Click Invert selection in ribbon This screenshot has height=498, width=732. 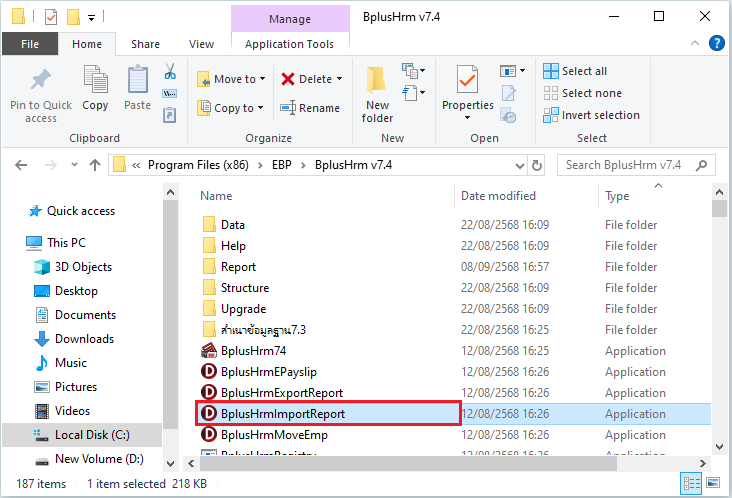pyautogui.click(x=590, y=115)
